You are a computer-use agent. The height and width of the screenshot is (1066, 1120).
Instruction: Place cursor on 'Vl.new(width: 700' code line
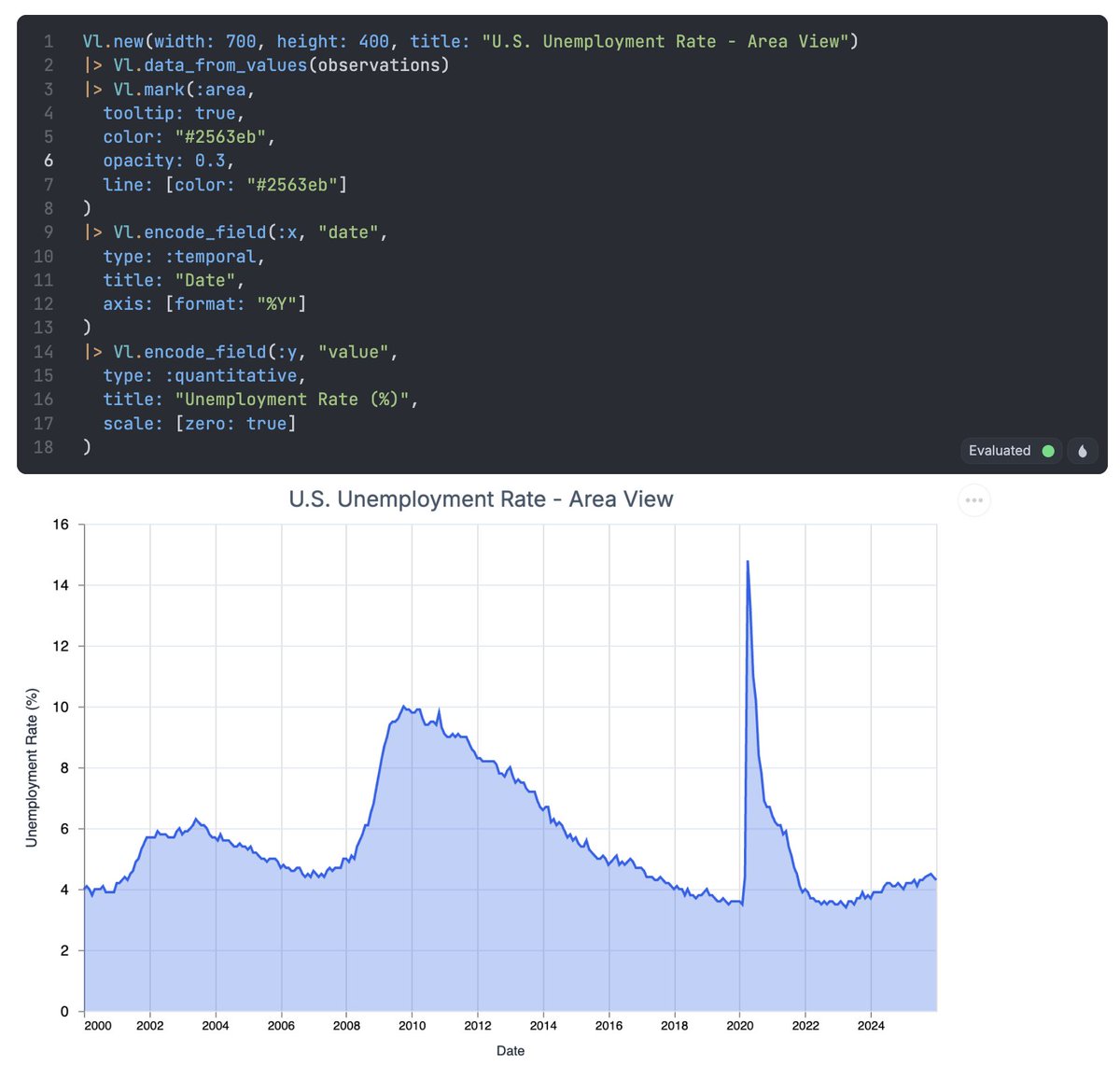coord(470,41)
